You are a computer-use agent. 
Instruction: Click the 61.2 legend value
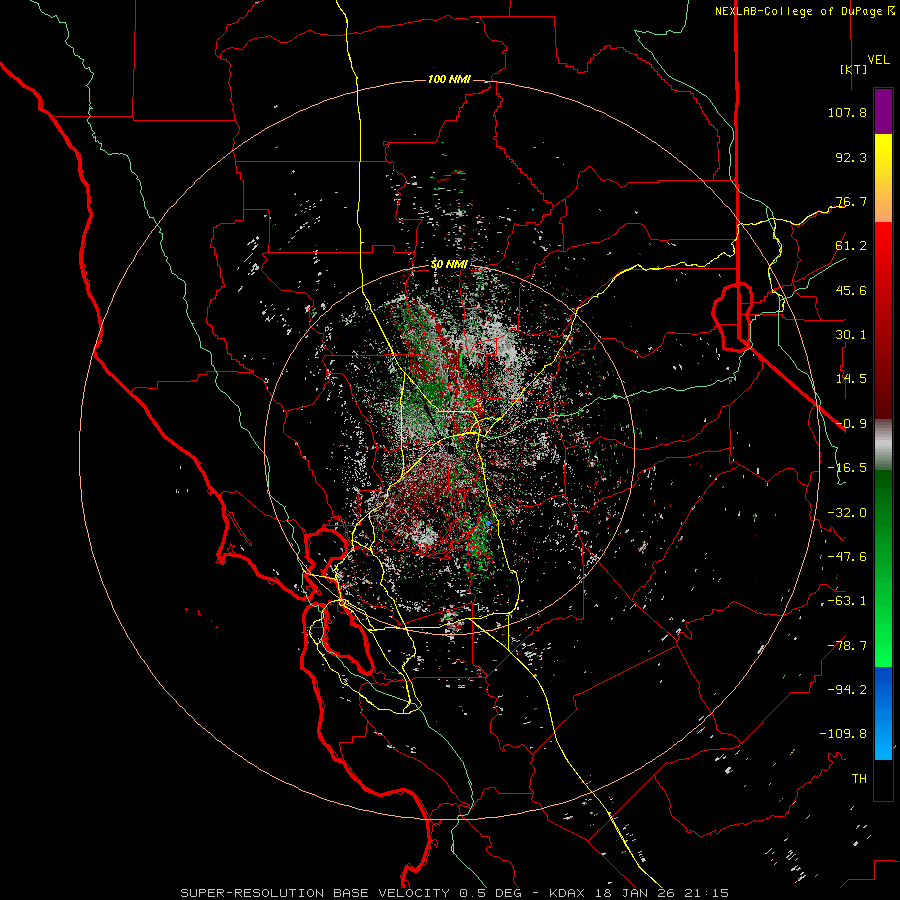coord(851,246)
